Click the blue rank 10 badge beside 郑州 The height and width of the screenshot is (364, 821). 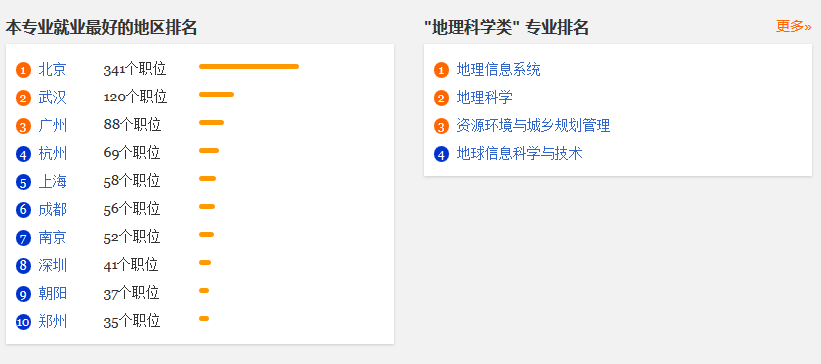pyautogui.click(x=24, y=322)
